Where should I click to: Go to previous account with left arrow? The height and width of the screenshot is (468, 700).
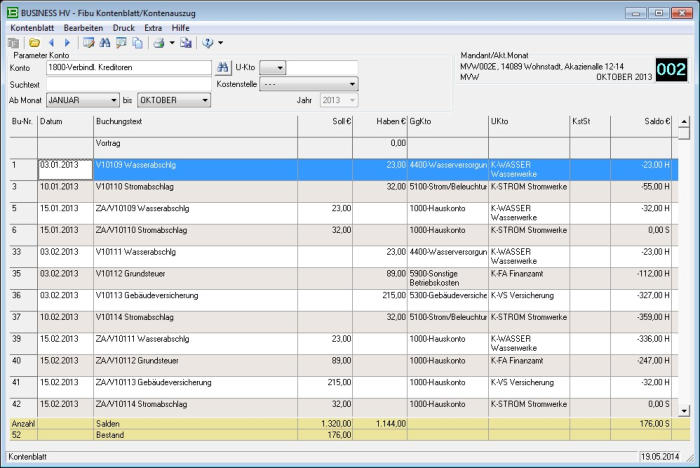(x=51, y=43)
